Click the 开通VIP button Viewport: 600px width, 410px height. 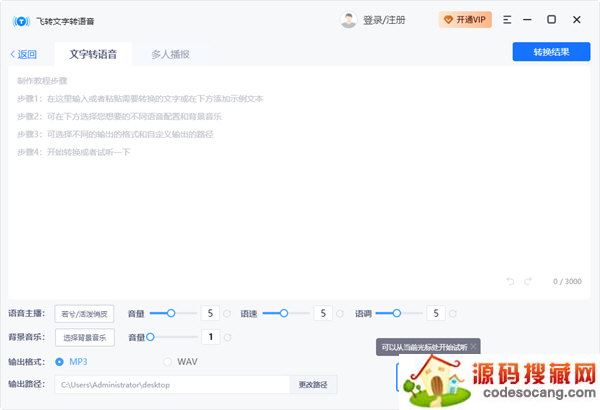[x=465, y=20]
